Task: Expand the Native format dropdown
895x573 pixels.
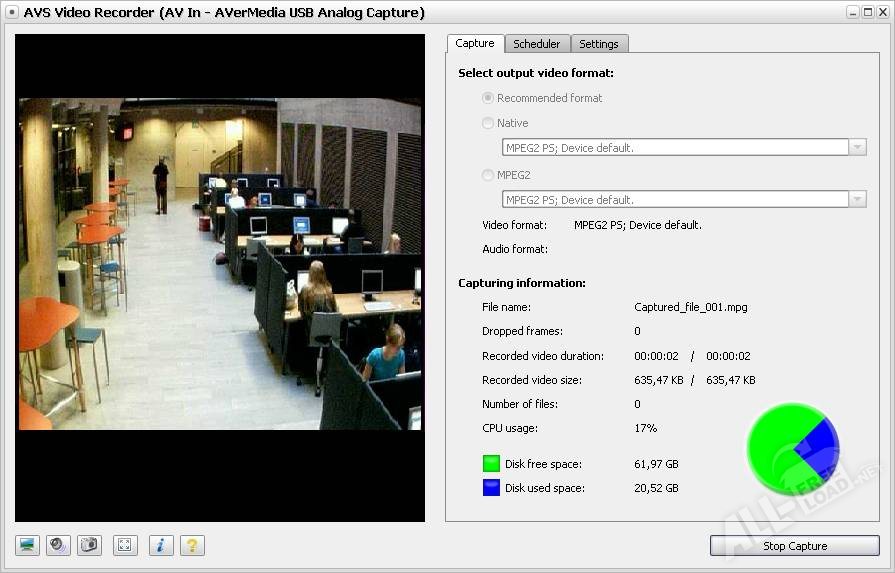Action: click(857, 147)
